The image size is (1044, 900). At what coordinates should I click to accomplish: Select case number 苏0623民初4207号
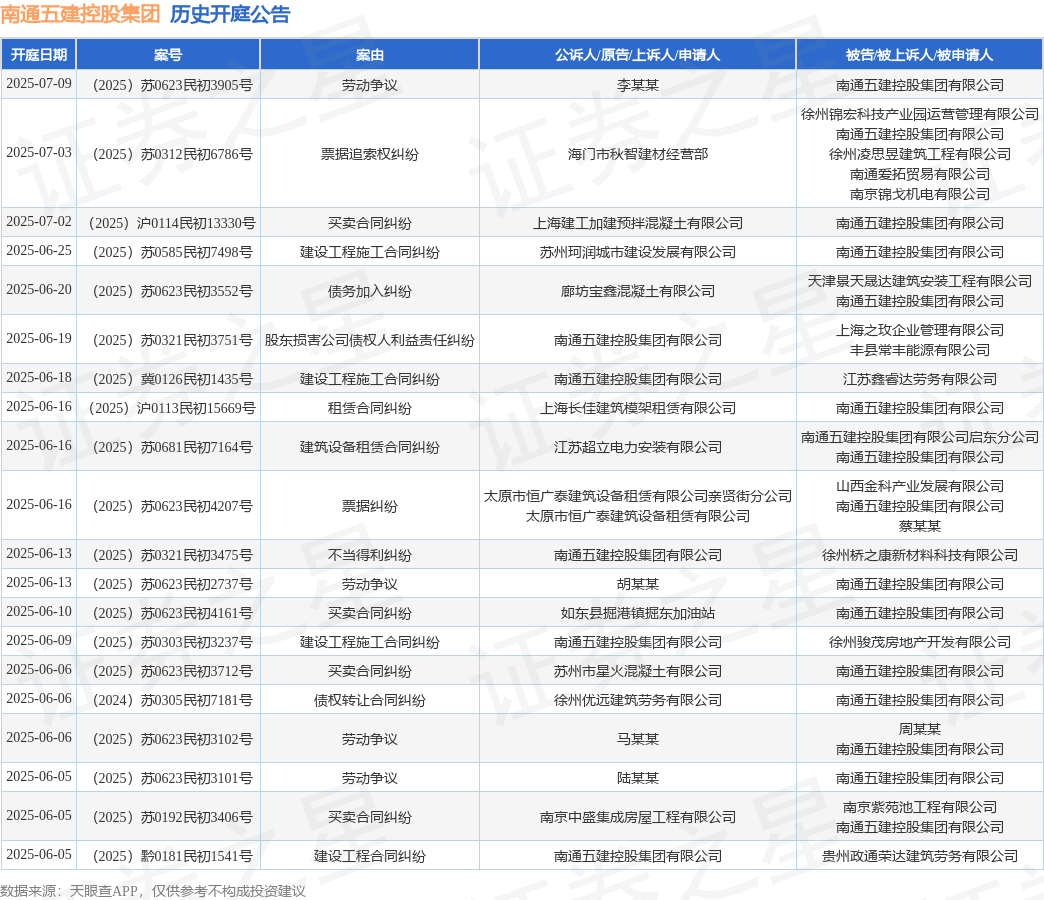(172, 507)
